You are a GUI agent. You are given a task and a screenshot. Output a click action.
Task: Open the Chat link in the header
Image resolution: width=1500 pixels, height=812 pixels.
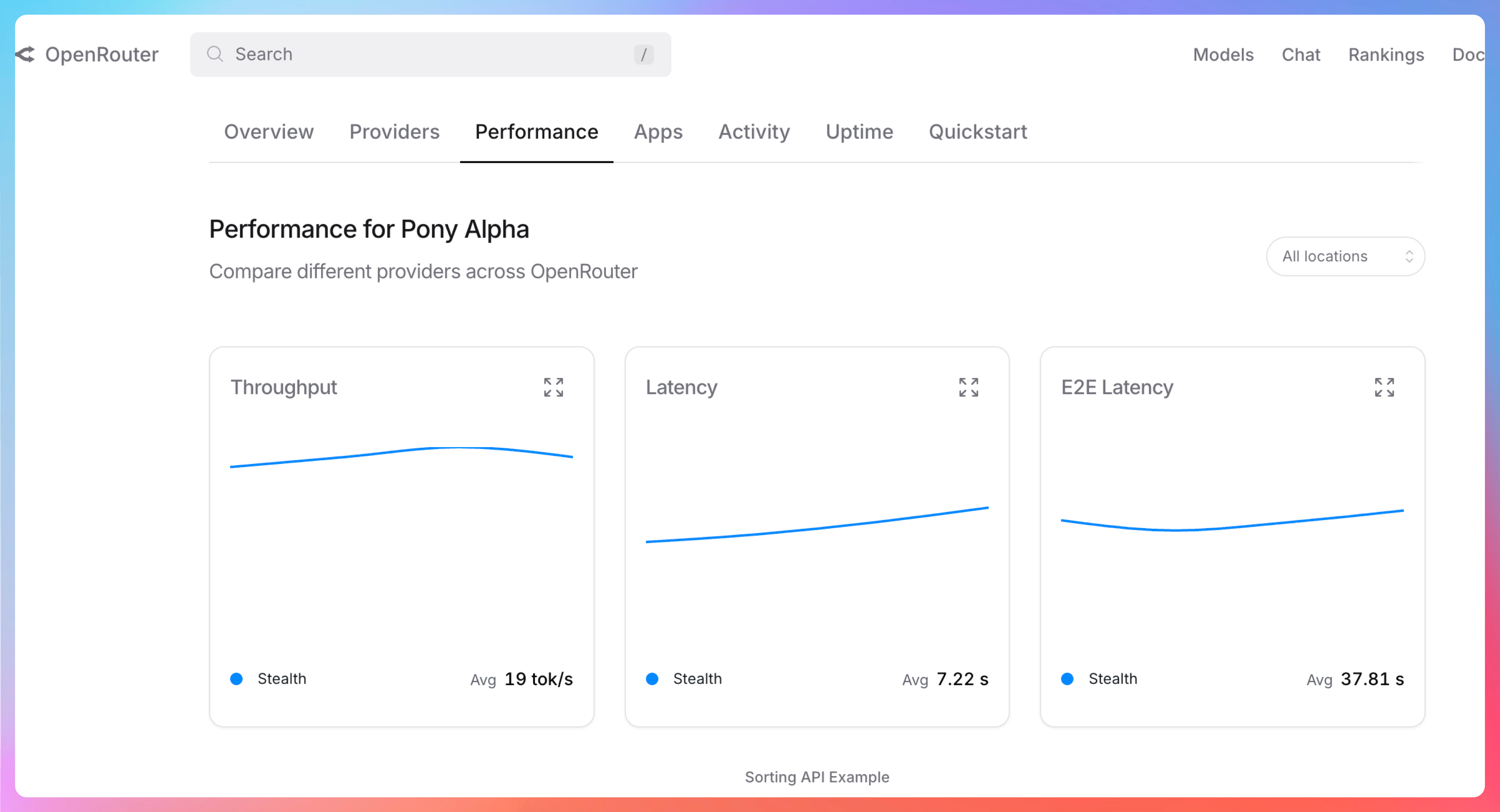1301,55
